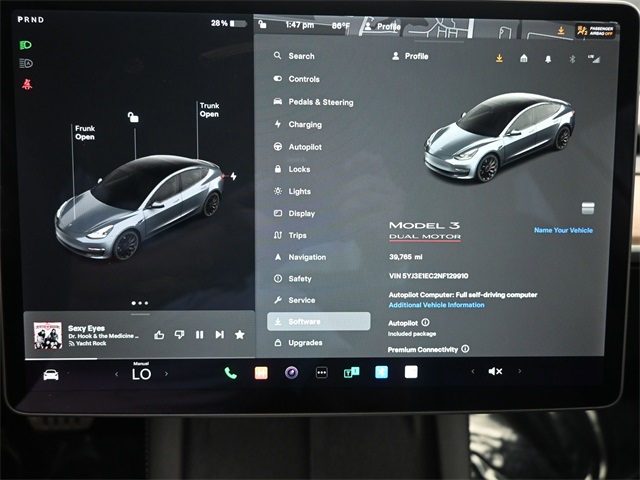Viewport: 640px width, 480px height.
Task: Tap the Profile button in settings panel
Action: [x=410, y=56]
